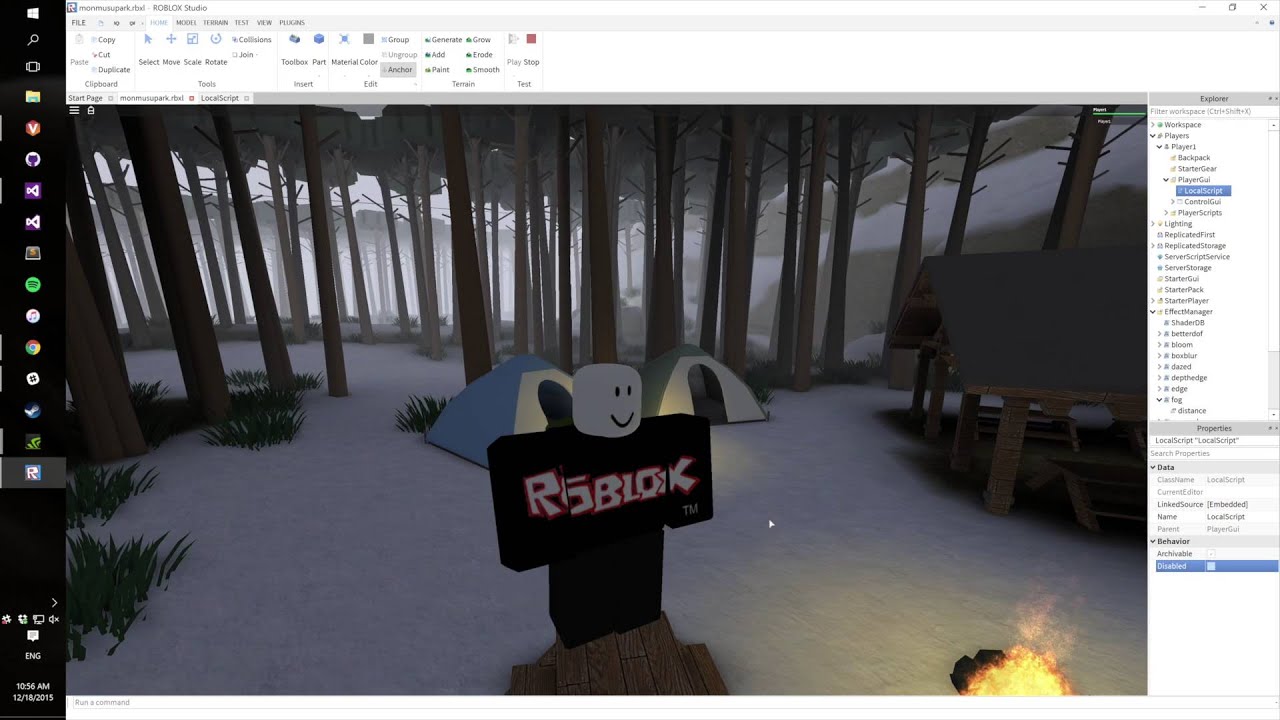Open Chrome from the taskbar
The image size is (1280, 720).
[x=33, y=348]
